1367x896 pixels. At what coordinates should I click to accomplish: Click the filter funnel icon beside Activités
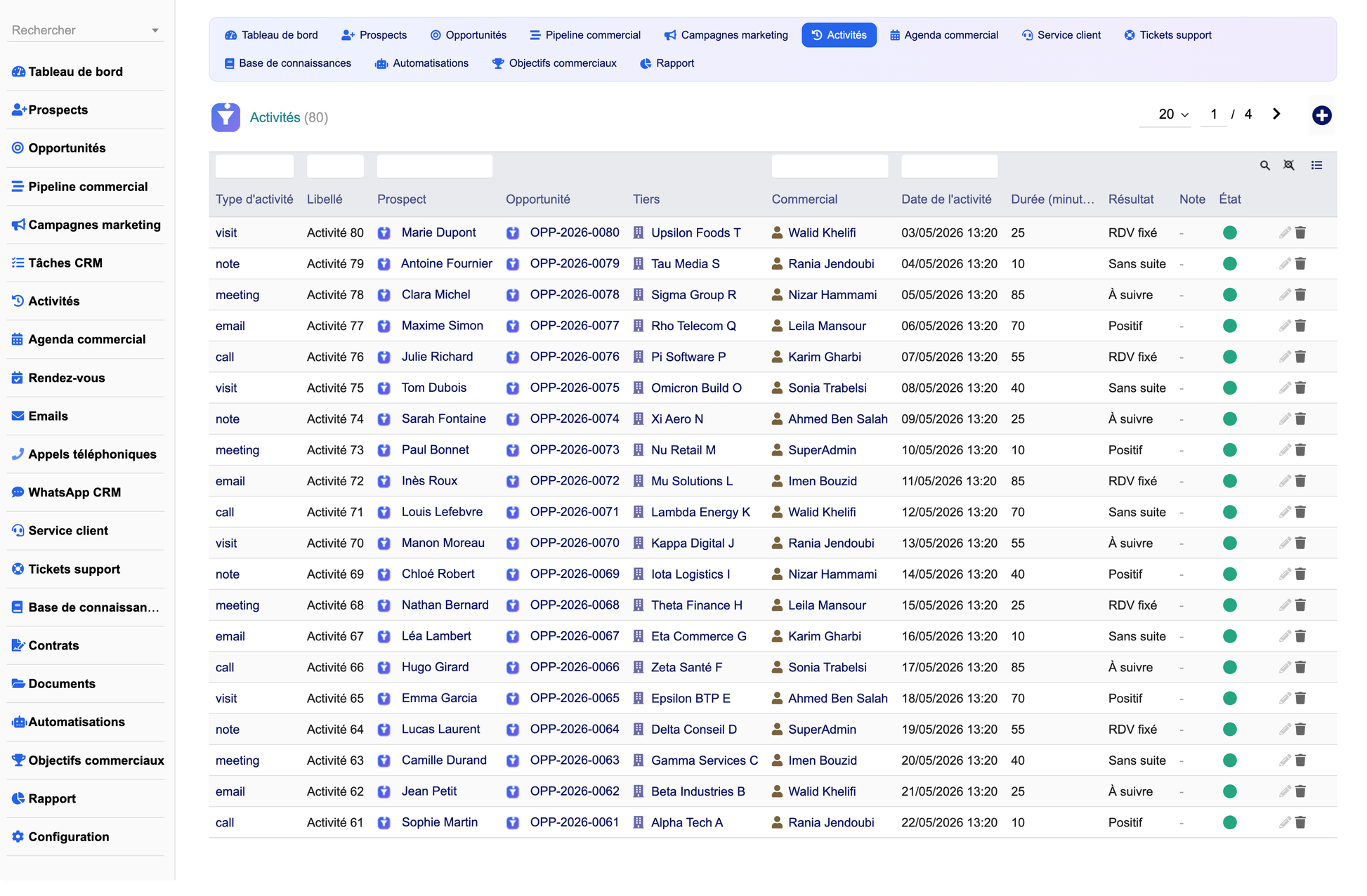[225, 117]
